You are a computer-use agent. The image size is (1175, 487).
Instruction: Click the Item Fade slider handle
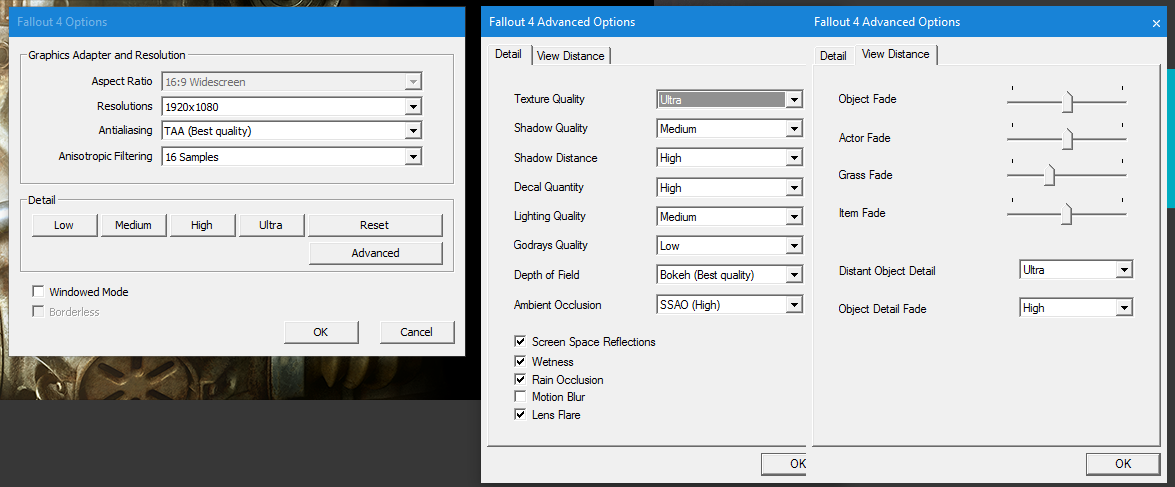1069,214
